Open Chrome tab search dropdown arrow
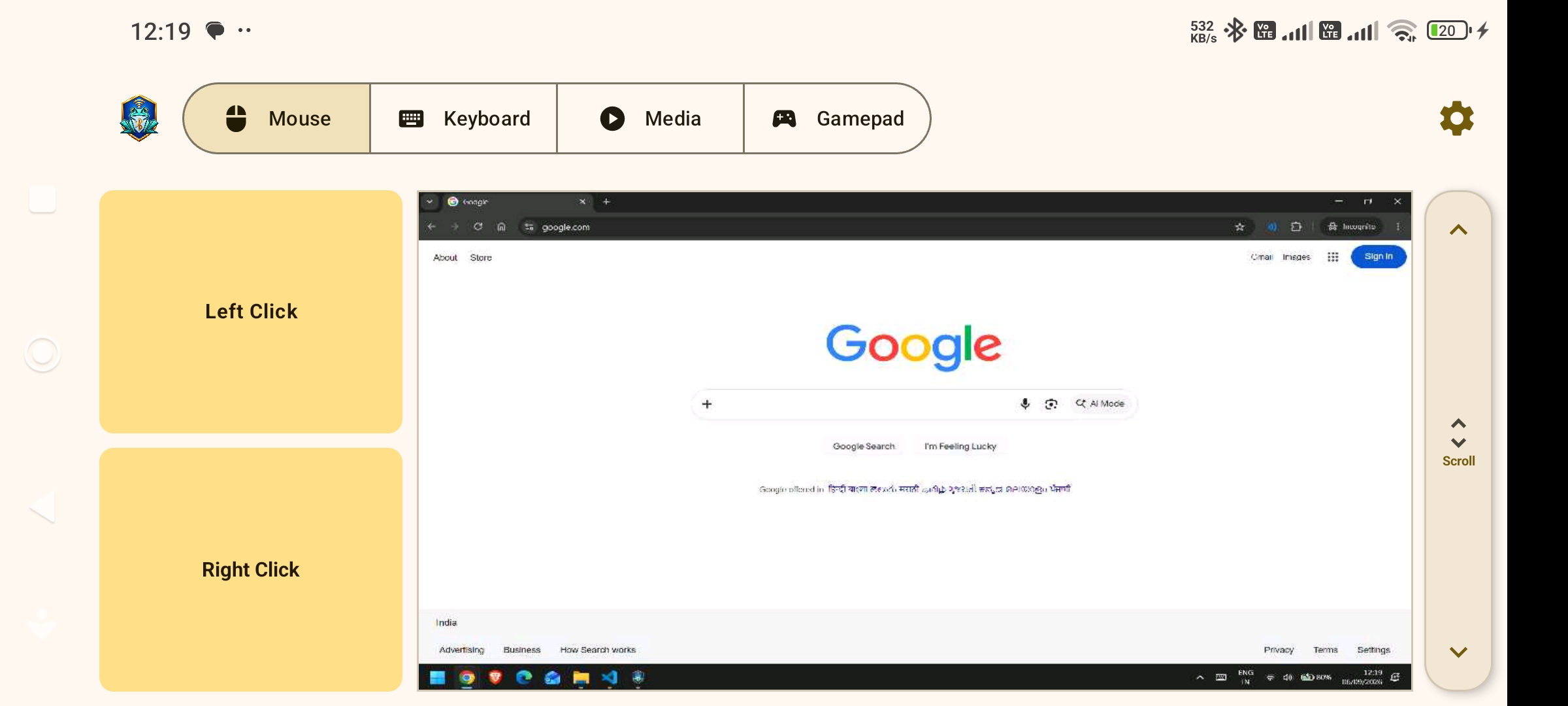 [x=429, y=201]
